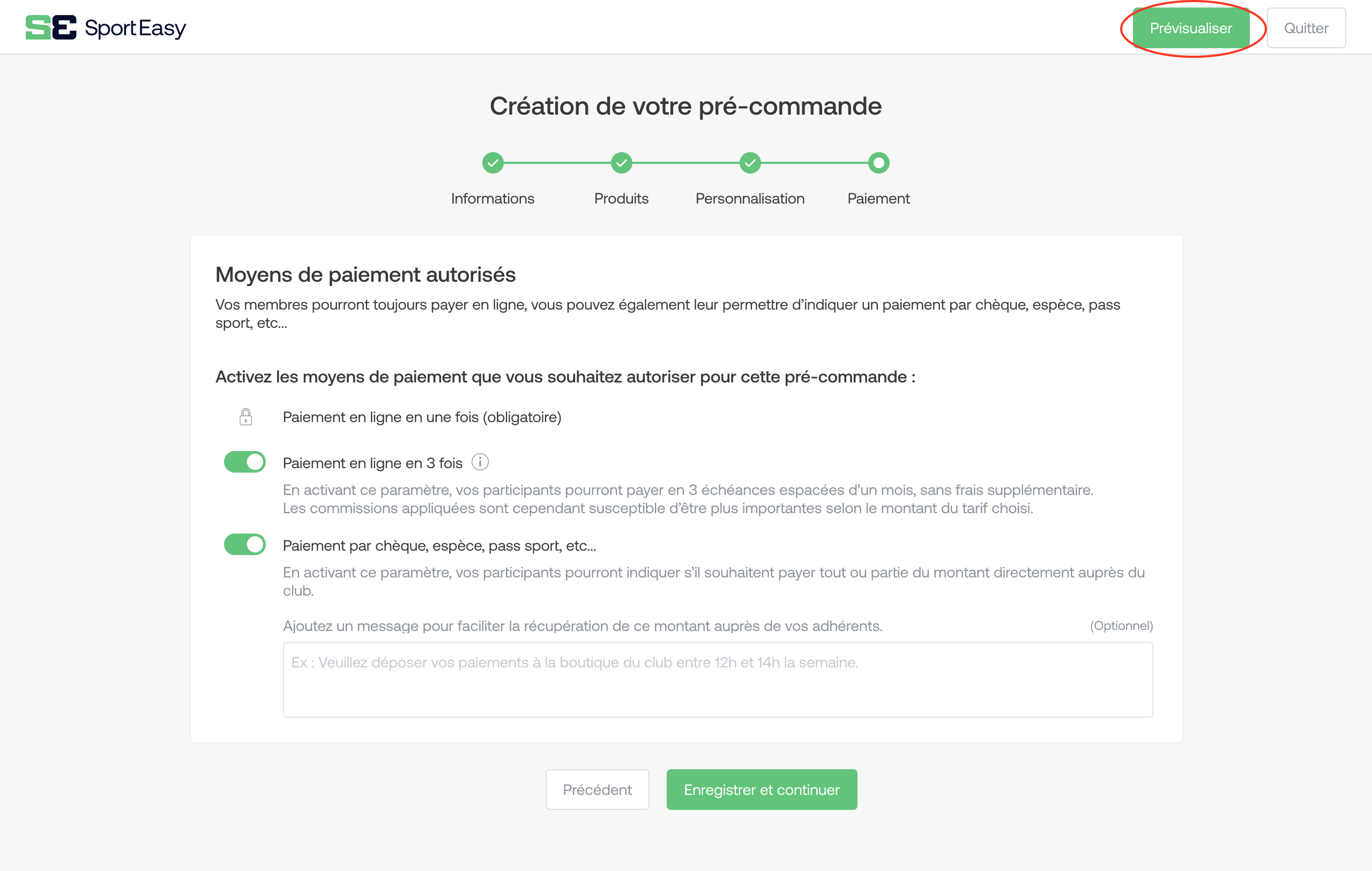Click the info icon beside 3 fois
Screen dimensions: 1372x871
point(480,462)
